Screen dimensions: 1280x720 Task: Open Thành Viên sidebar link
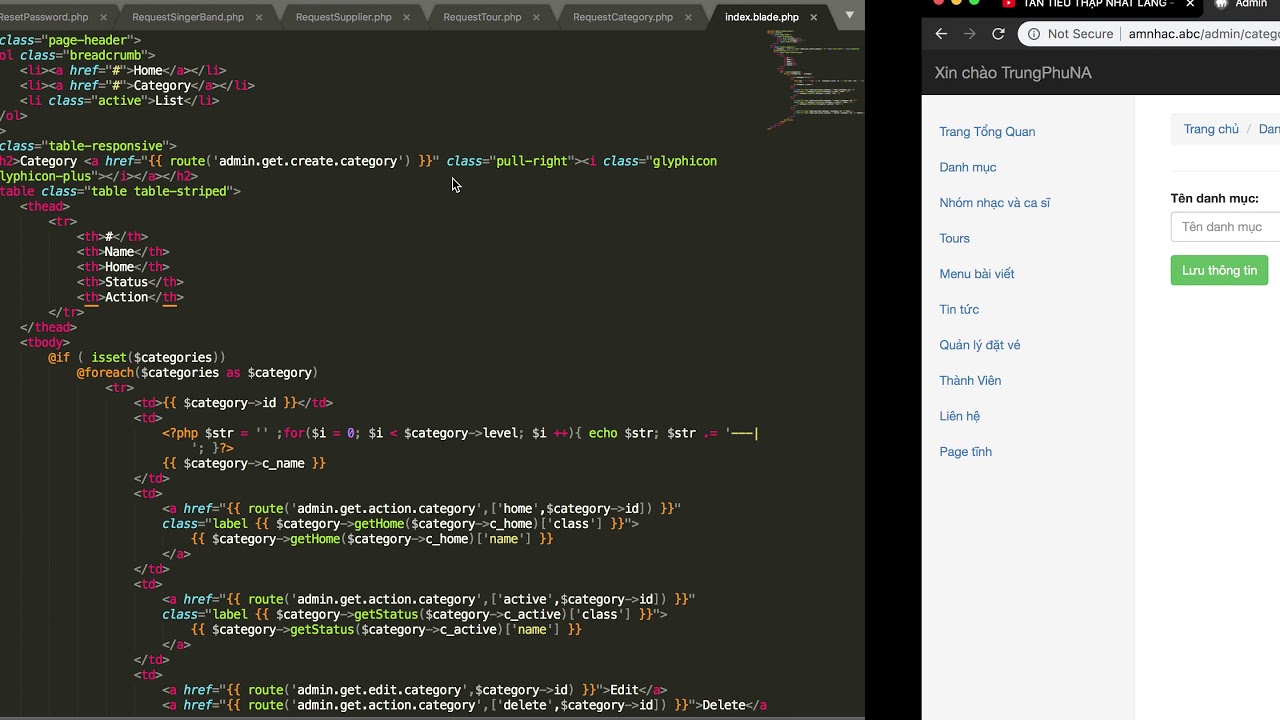coord(970,381)
